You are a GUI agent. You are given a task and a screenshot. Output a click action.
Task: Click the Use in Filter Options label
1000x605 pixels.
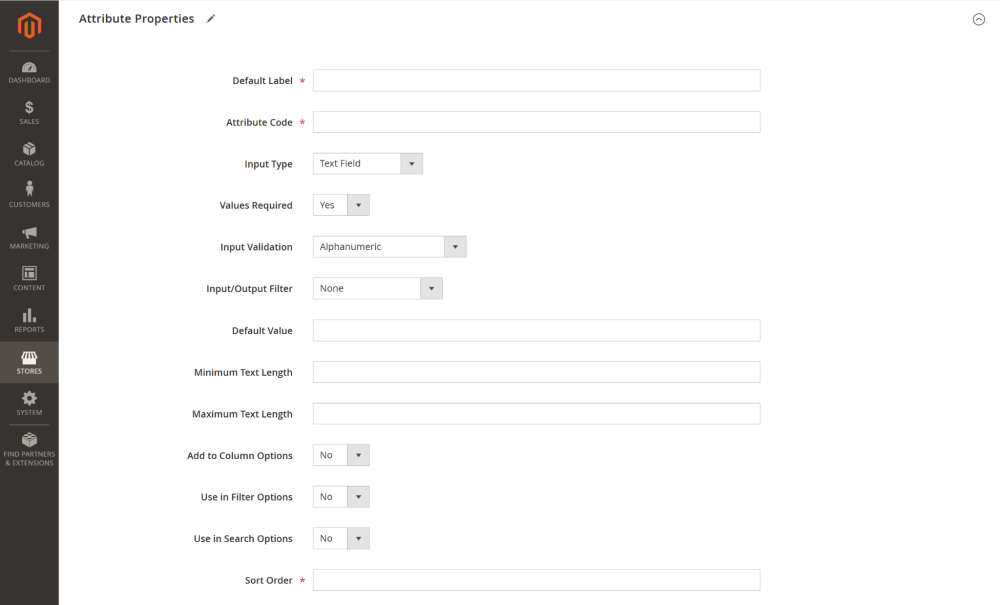pos(247,497)
